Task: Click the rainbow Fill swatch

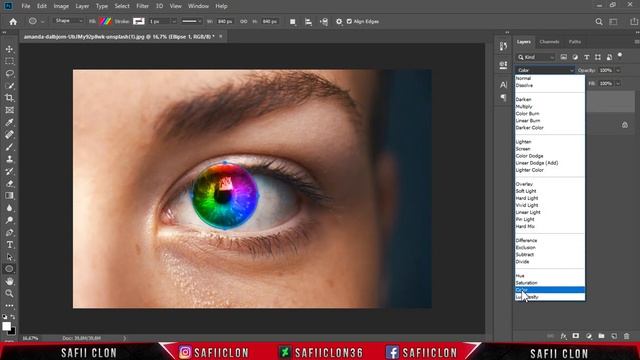Action: 105,21
